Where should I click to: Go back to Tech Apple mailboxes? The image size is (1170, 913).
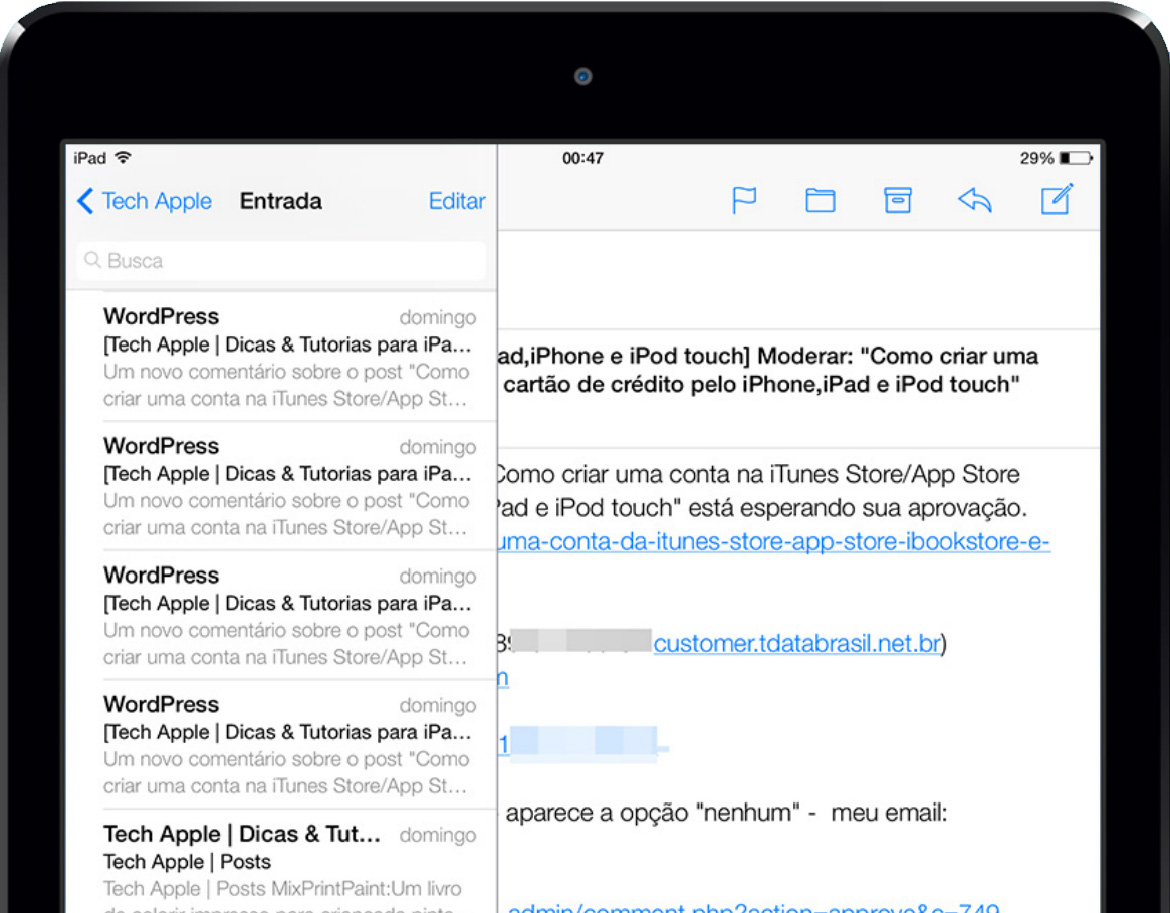click(x=145, y=201)
